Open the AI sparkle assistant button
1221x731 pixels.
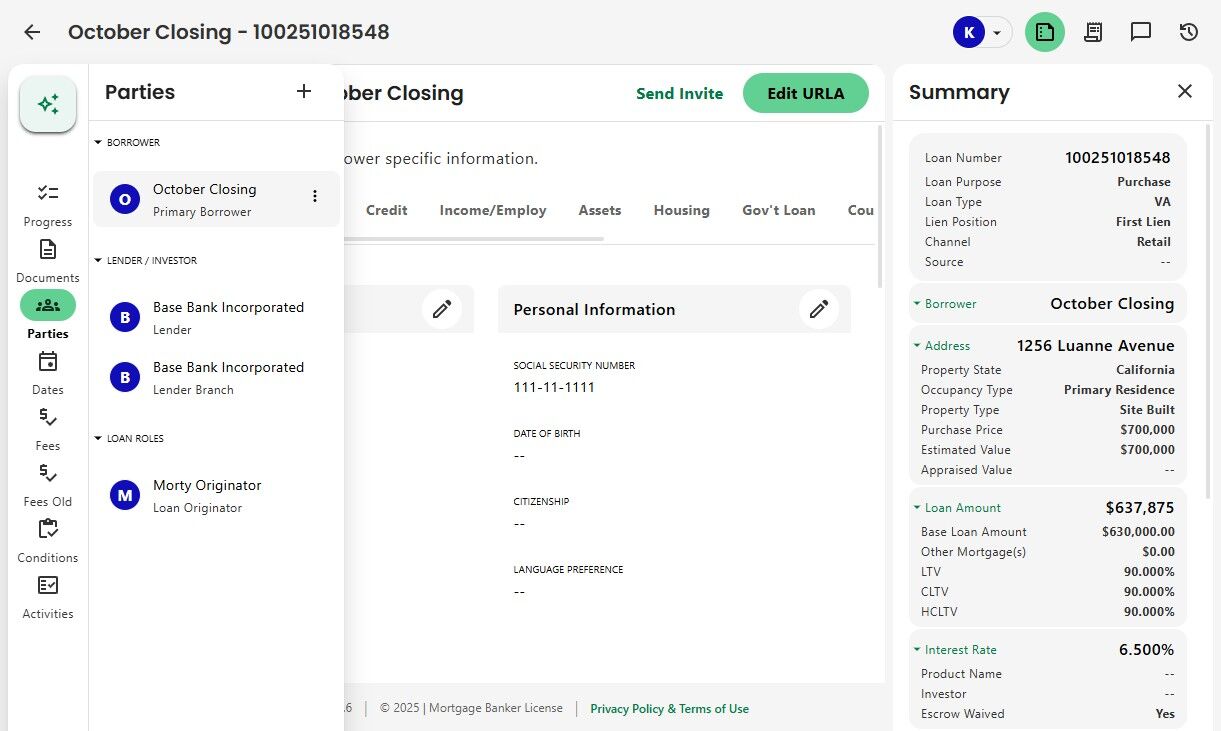pyautogui.click(x=48, y=104)
